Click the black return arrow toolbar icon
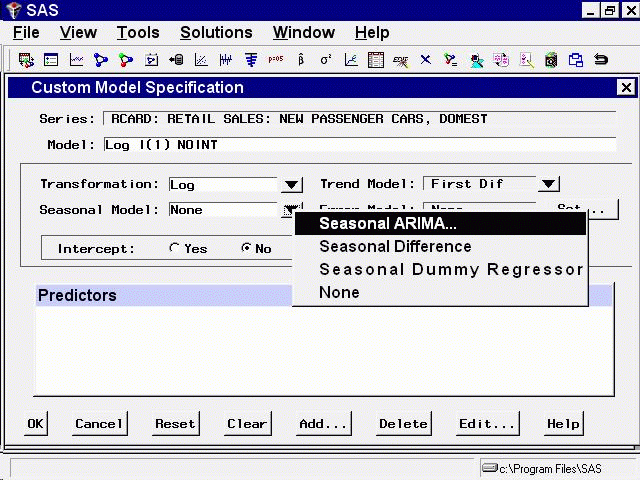This screenshot has width=640, height=480. (x=601, y=60)
